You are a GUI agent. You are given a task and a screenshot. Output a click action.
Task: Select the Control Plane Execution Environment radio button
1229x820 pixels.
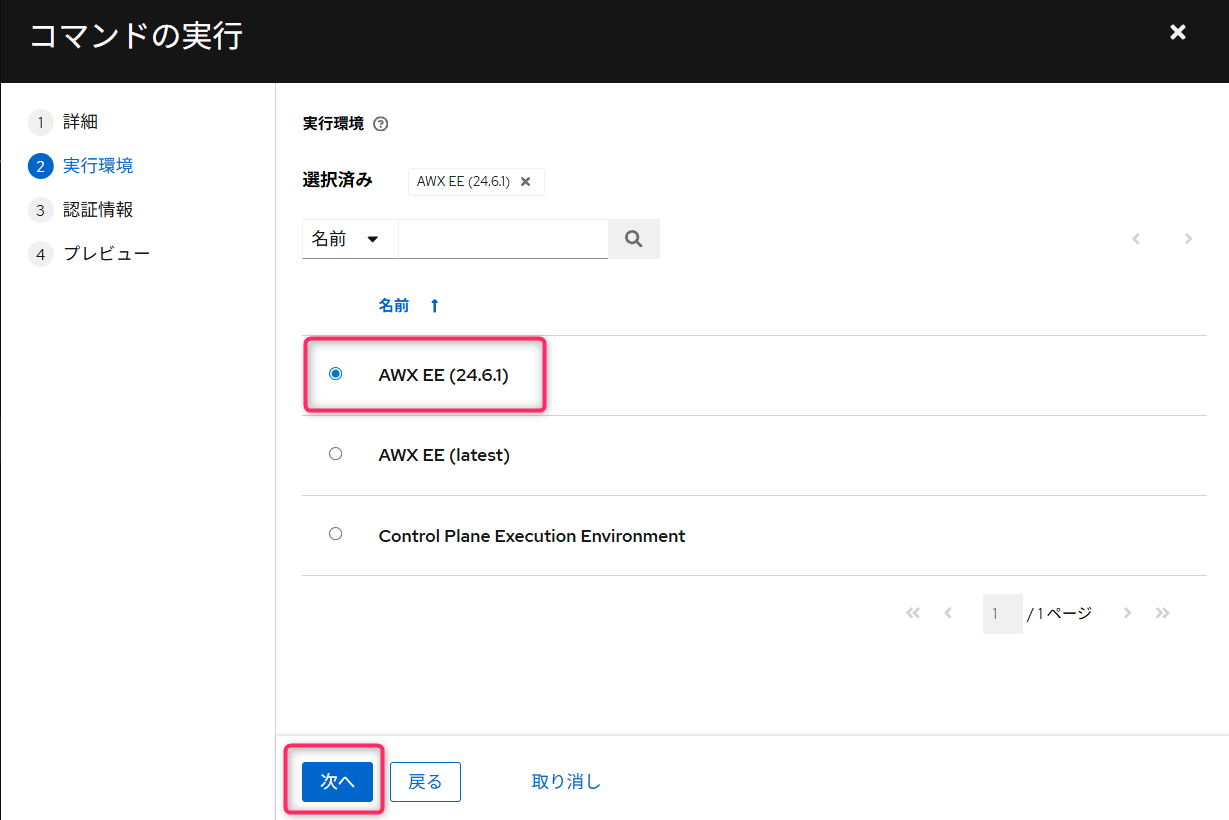335,534
